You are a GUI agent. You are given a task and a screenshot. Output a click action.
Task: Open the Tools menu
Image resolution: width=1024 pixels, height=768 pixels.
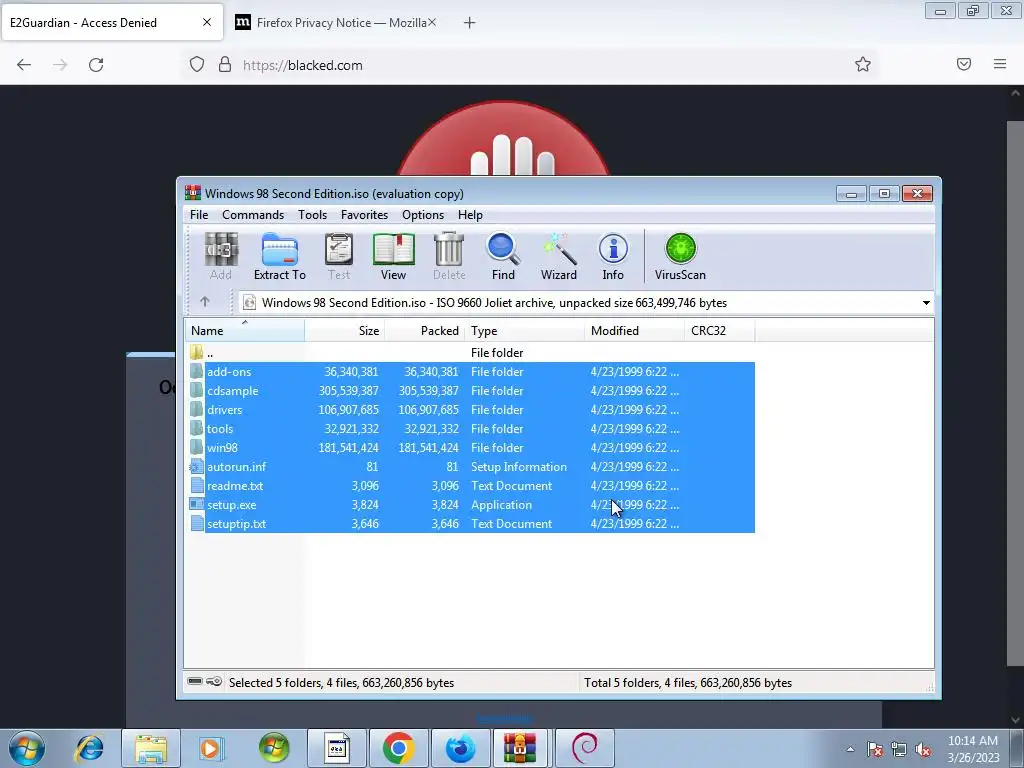tap(312, 215)
